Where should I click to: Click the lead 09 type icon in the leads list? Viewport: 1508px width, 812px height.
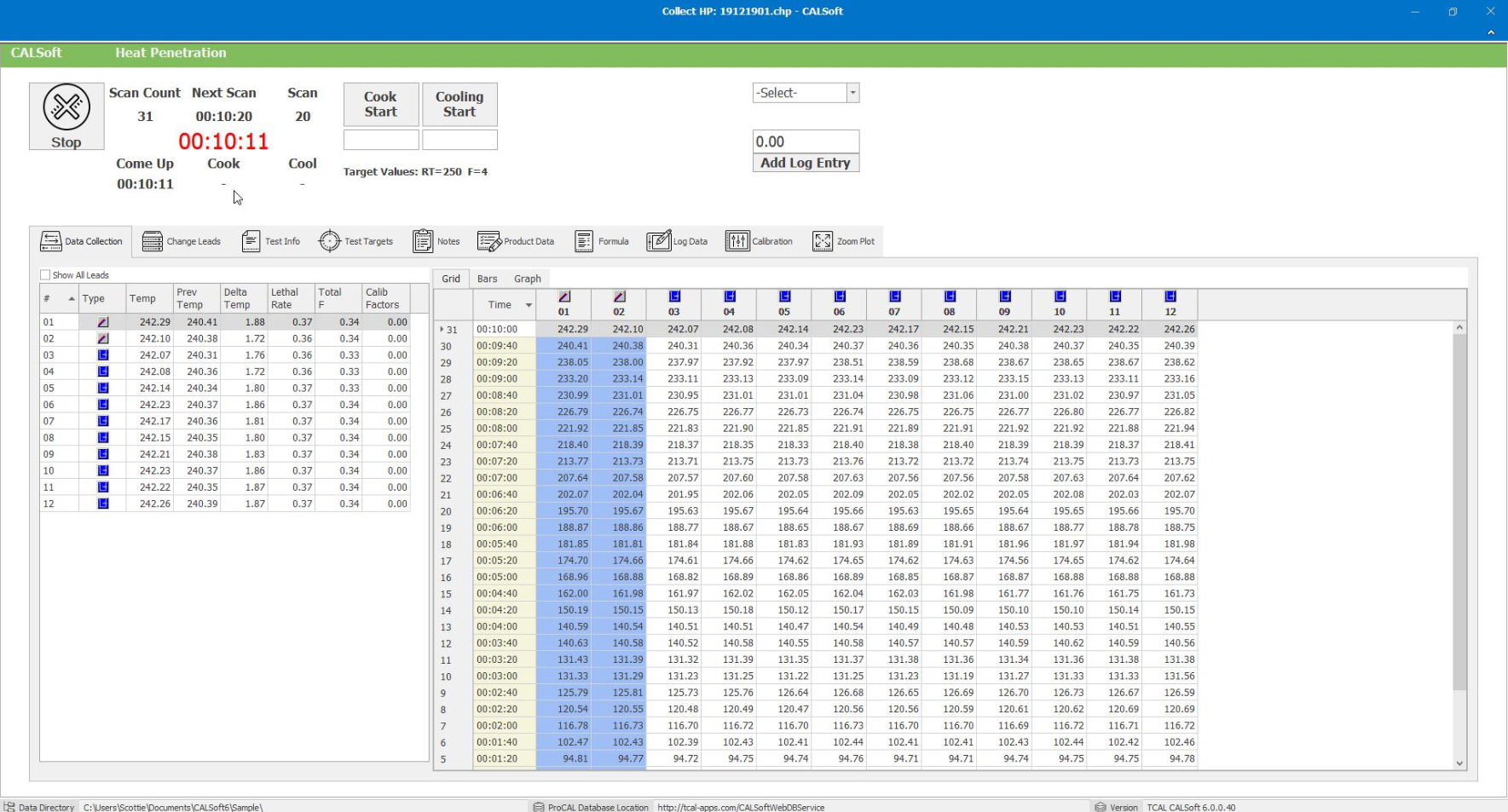[103, 454]
